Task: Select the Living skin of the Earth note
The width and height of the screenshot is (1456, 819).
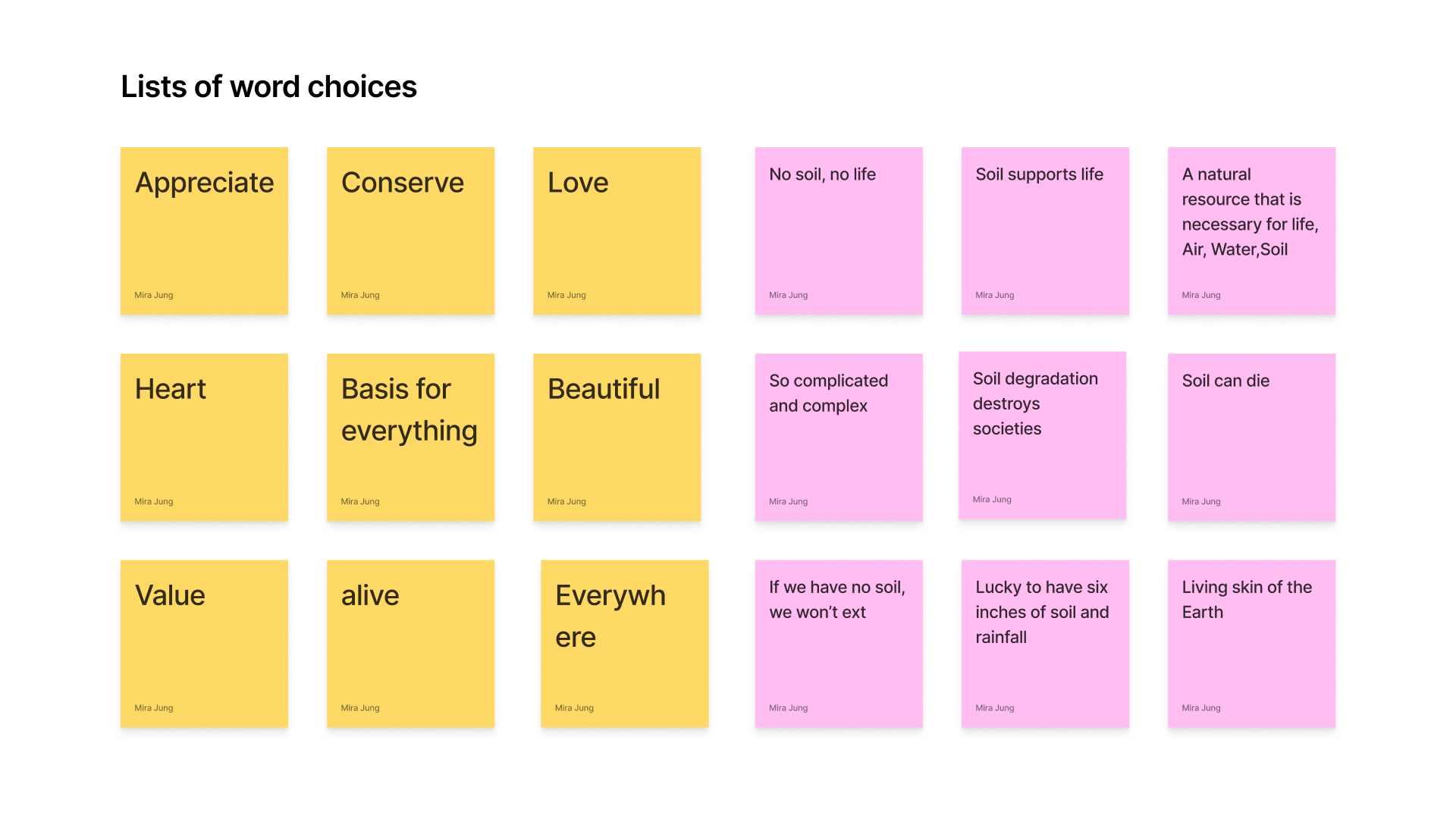Action: pos(1251,644)
